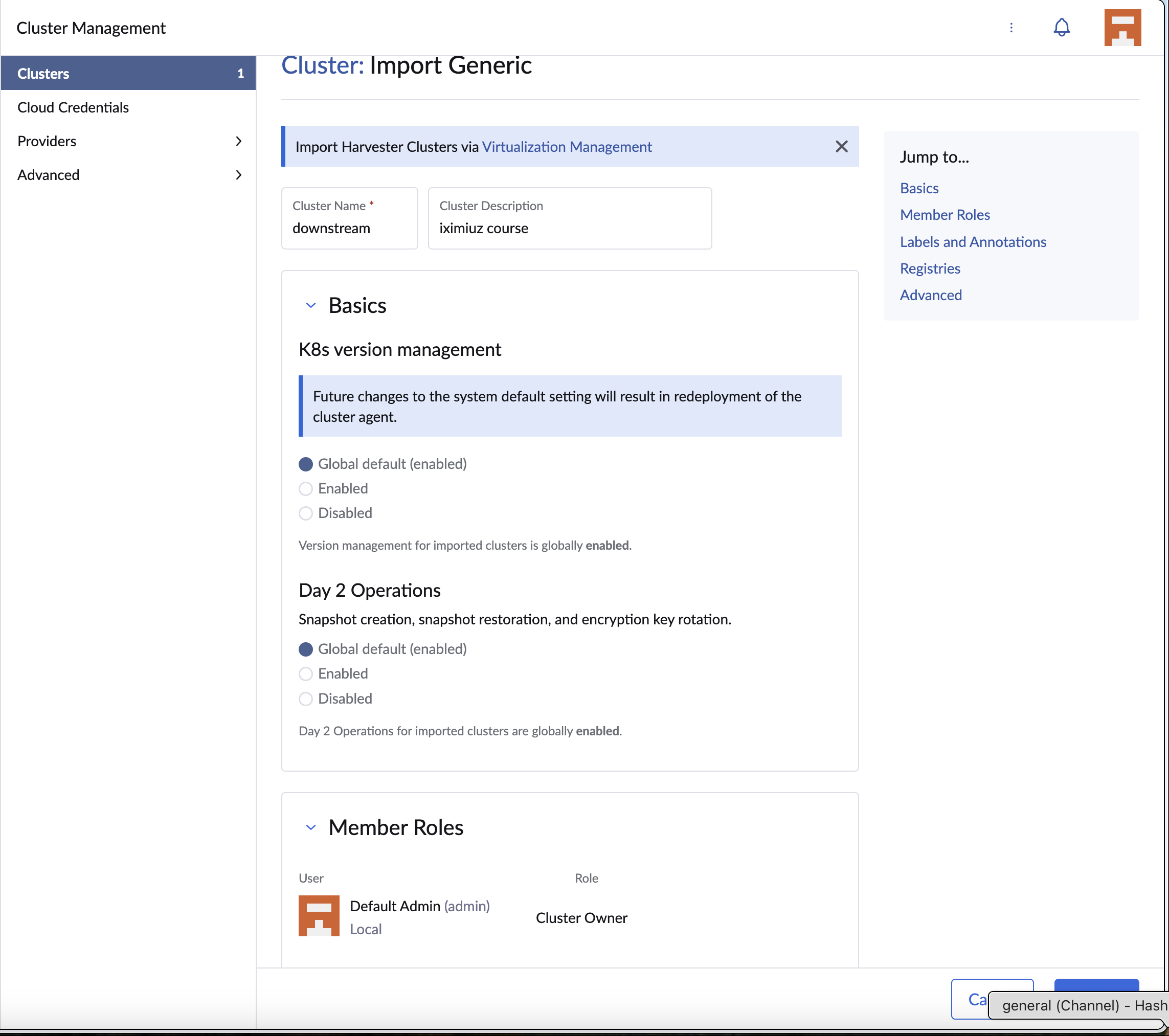The width and height of the screenshot is (1169, 1036).
Task: Open Cloud Credentials in sidebar
Action: (x=128, y=107)
